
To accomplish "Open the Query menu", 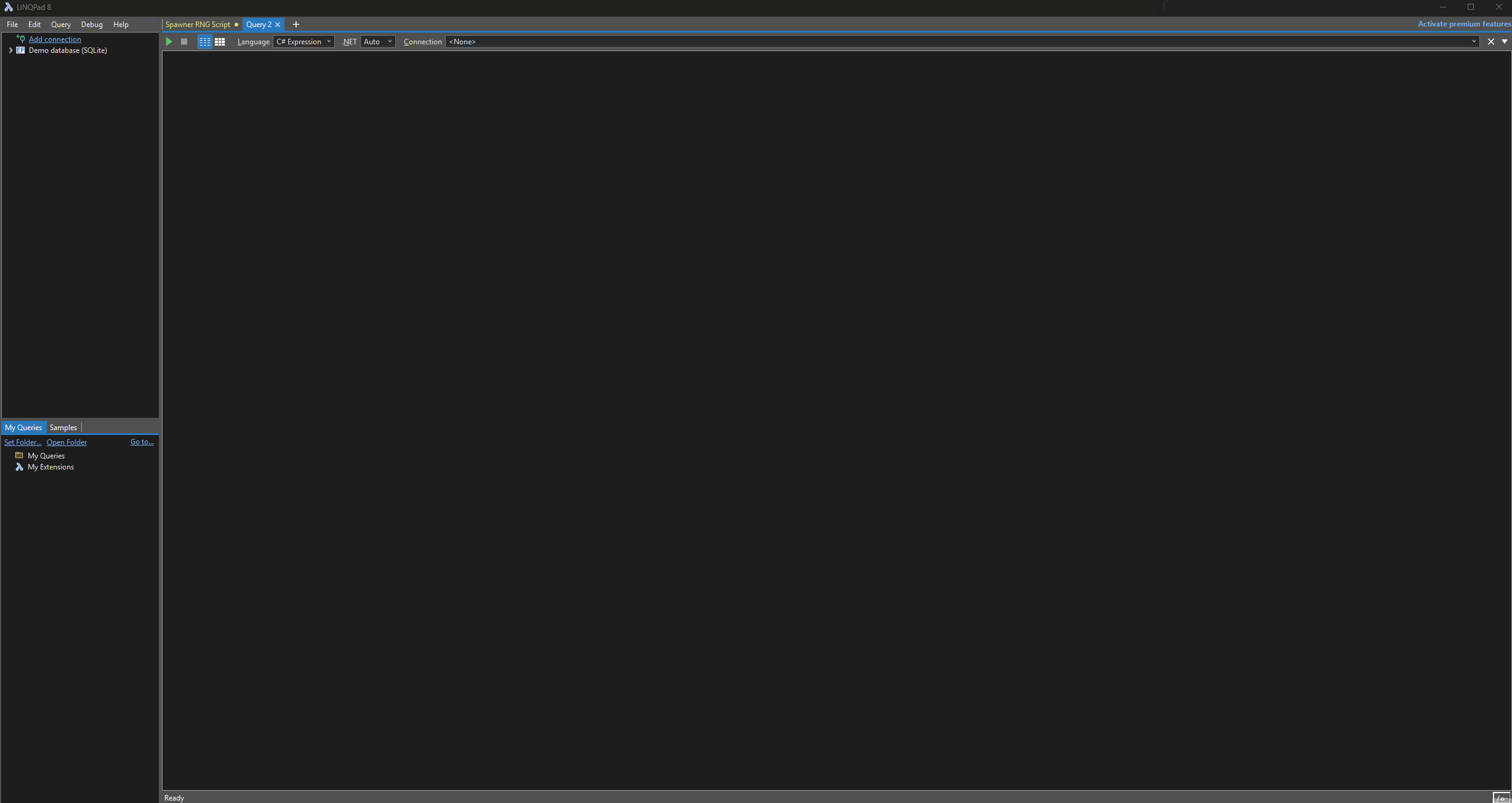I will pos(60,25).
